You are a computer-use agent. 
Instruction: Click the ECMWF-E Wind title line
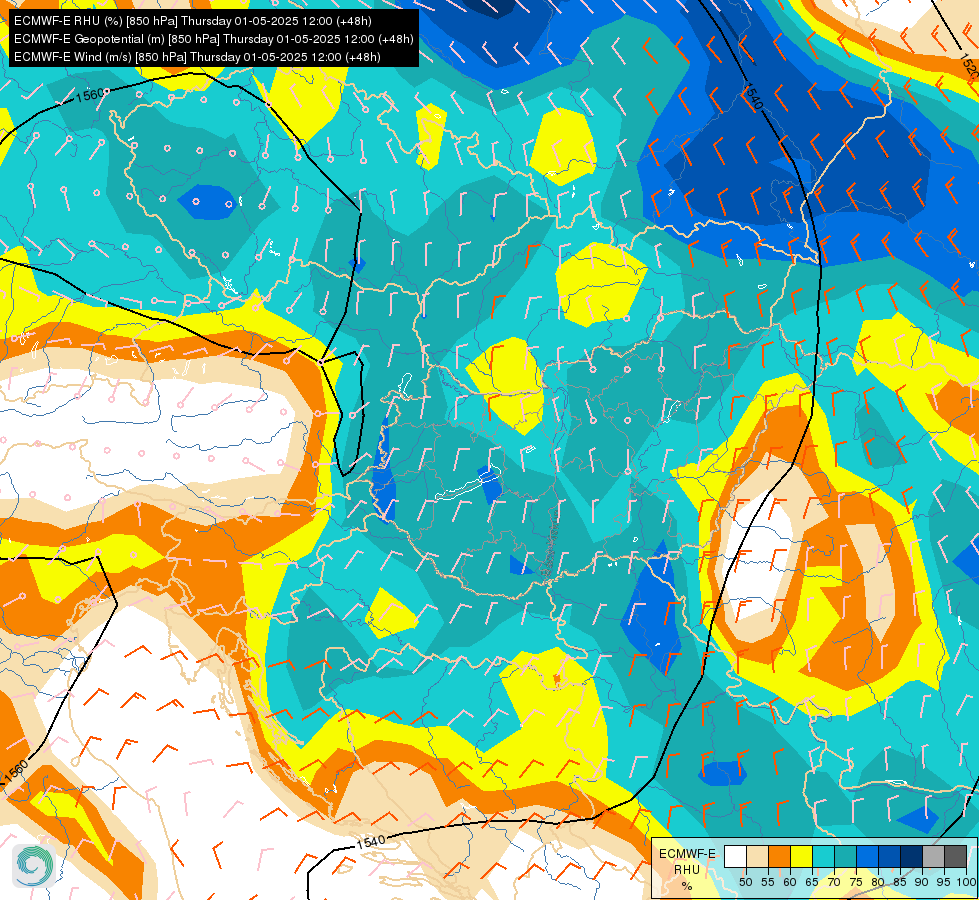197,57
